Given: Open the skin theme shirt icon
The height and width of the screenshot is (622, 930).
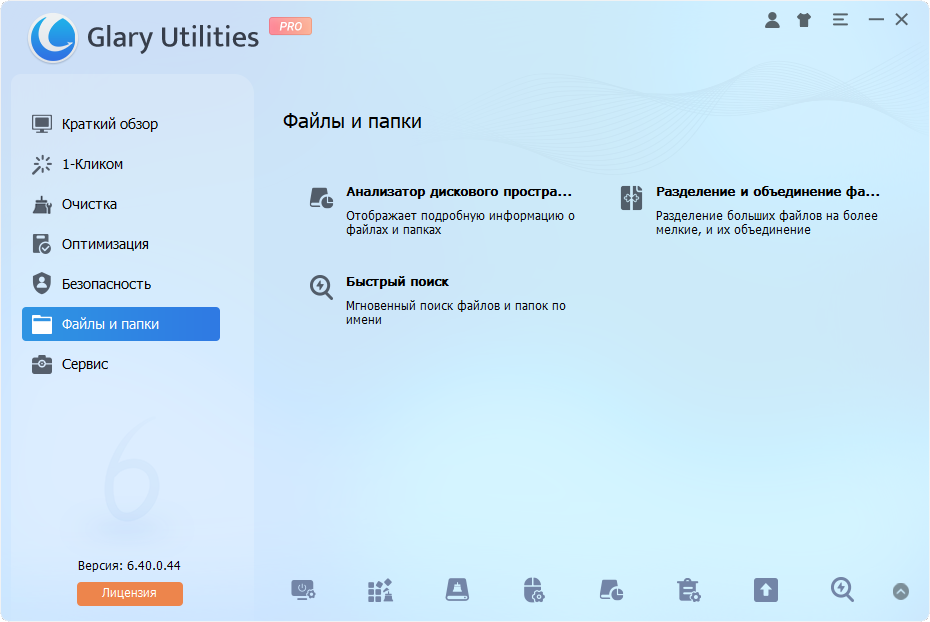Looking at the screenshot, I should click(804, 20).
